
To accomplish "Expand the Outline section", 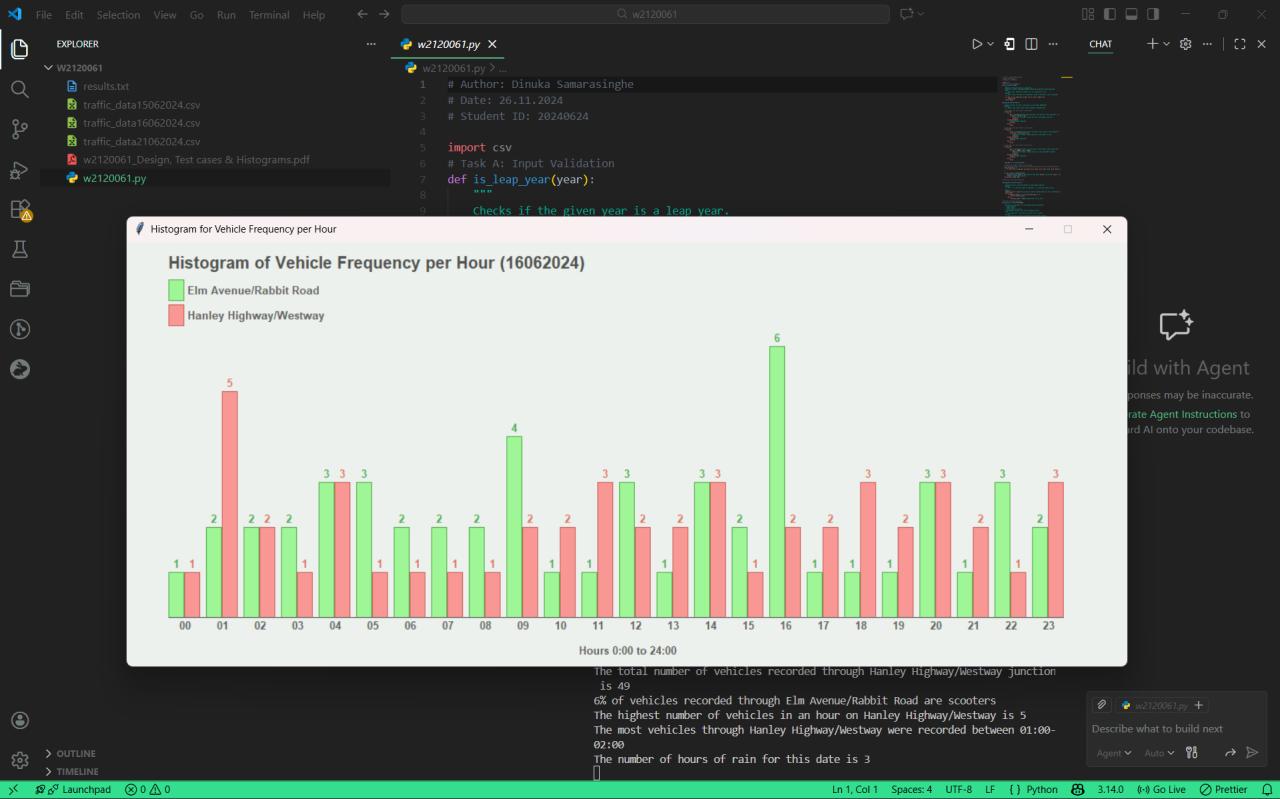I will (76, 753).
